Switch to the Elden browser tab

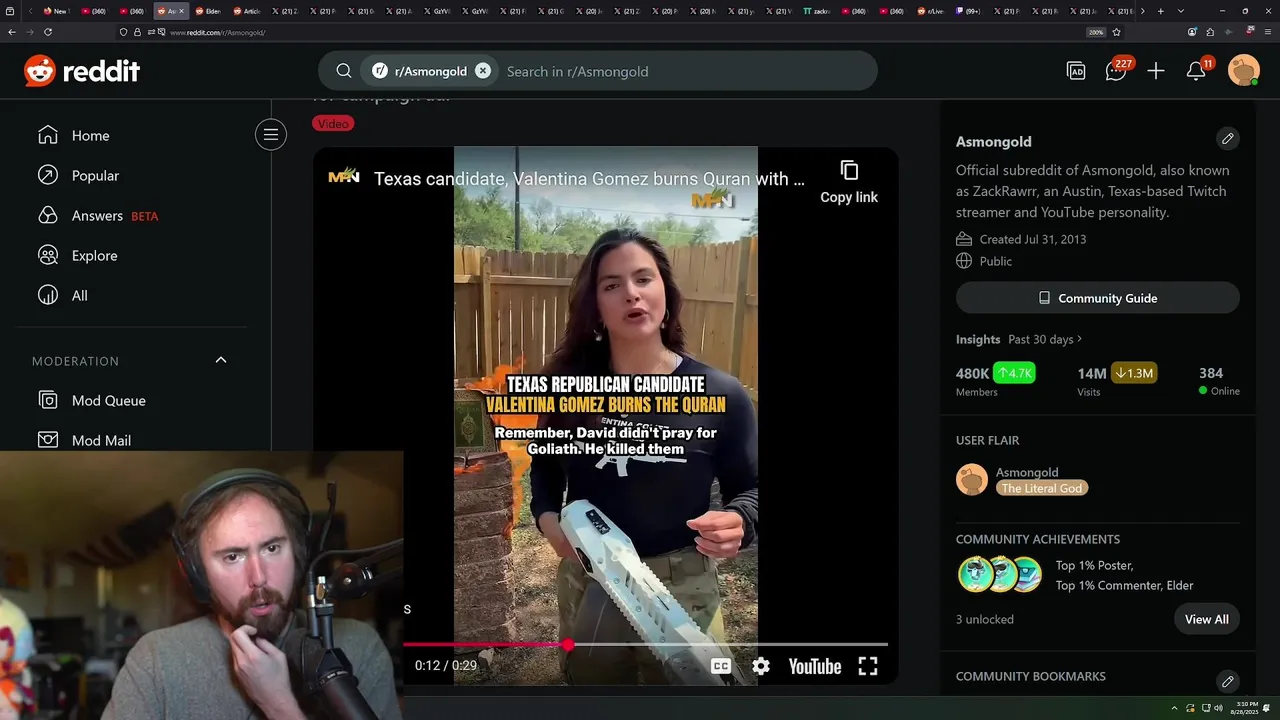click(208, 11)
